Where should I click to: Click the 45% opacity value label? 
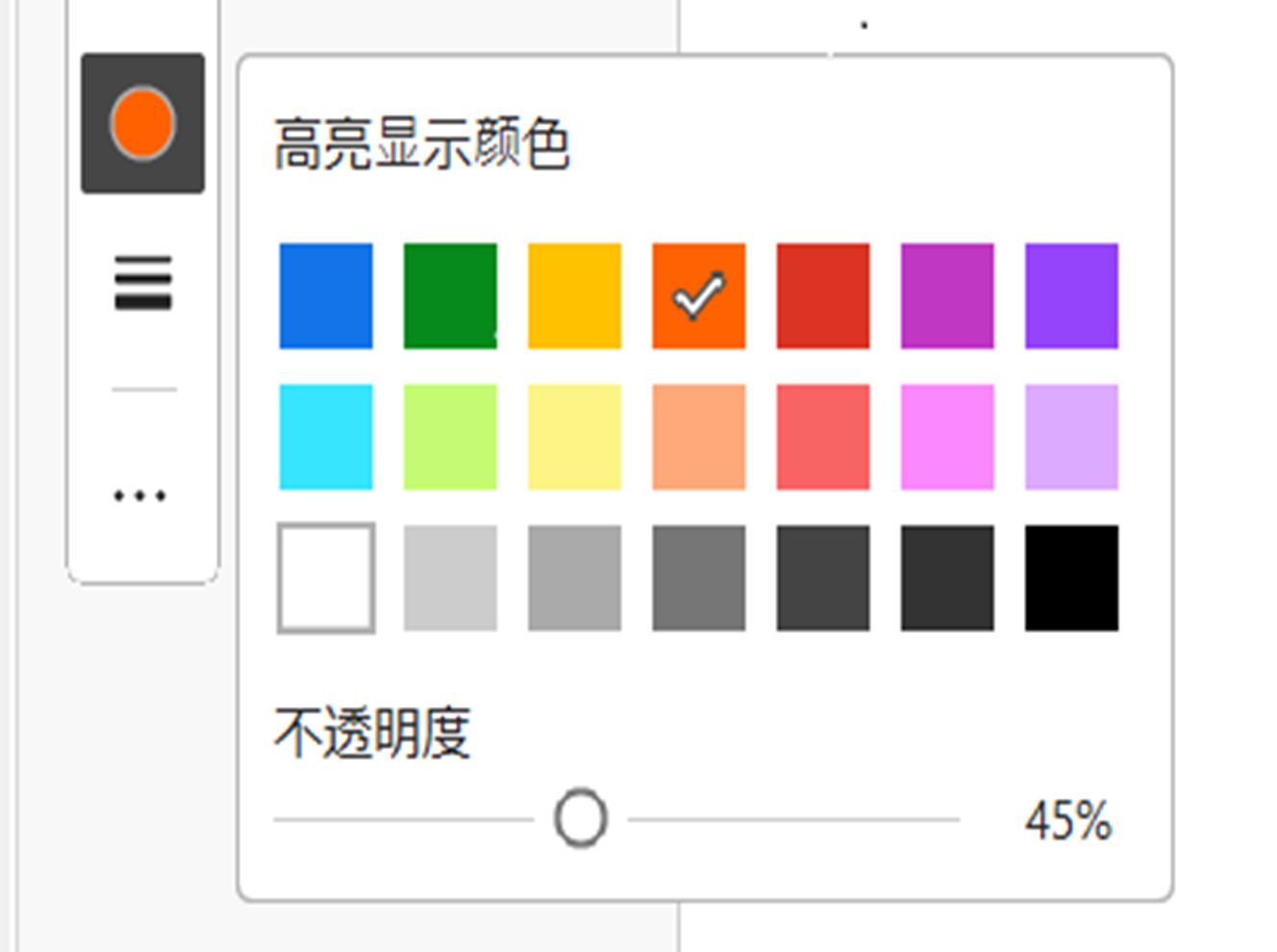1067,819
